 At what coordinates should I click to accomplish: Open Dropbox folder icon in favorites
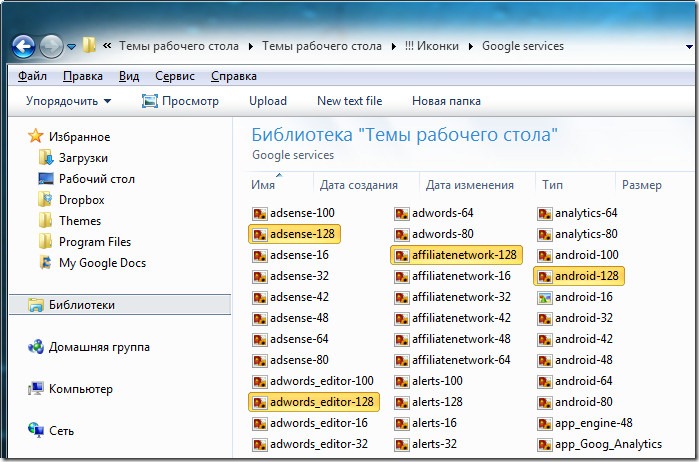pos(45,199)
